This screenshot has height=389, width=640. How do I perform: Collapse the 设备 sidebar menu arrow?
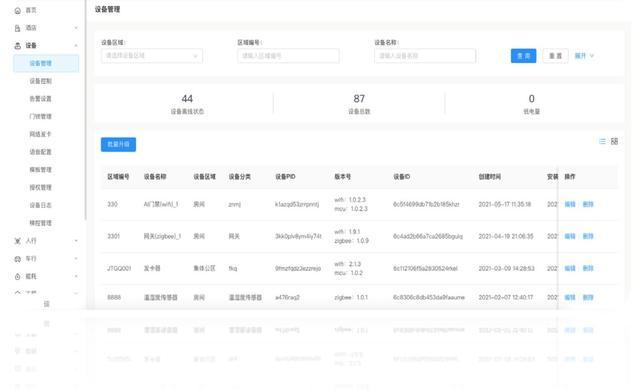(76, 46)
